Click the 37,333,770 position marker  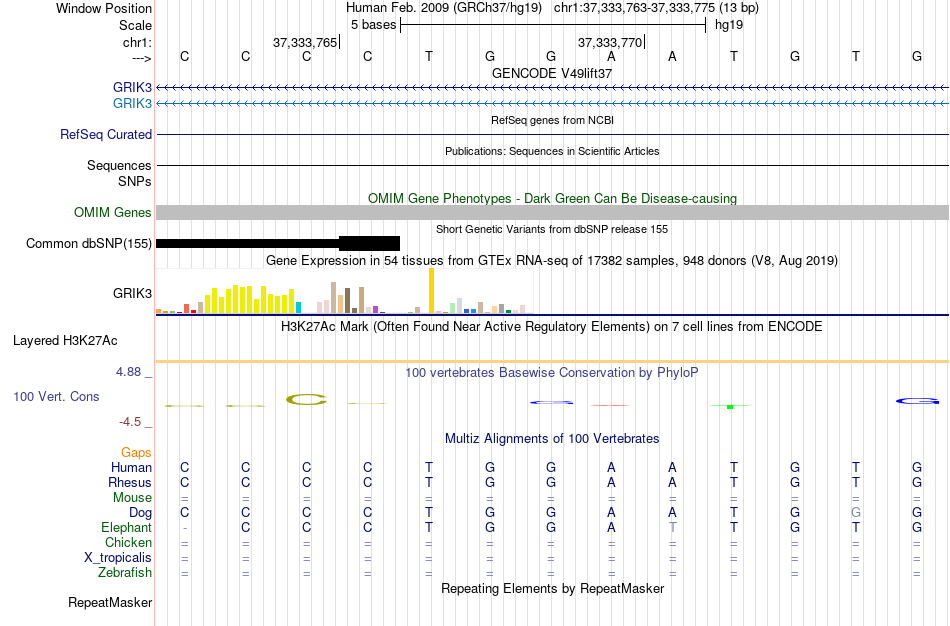pyautogui.click(x=611, y=42)
